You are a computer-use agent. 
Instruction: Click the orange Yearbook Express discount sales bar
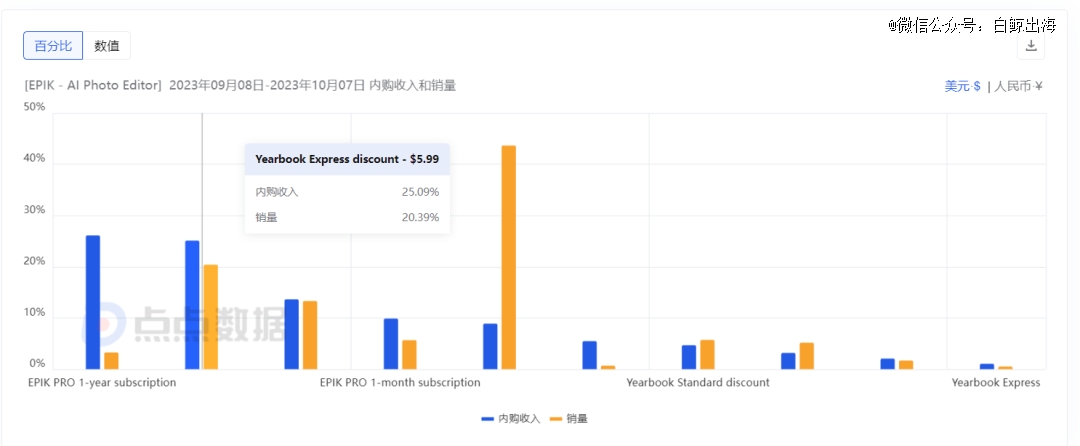(211, 317)
